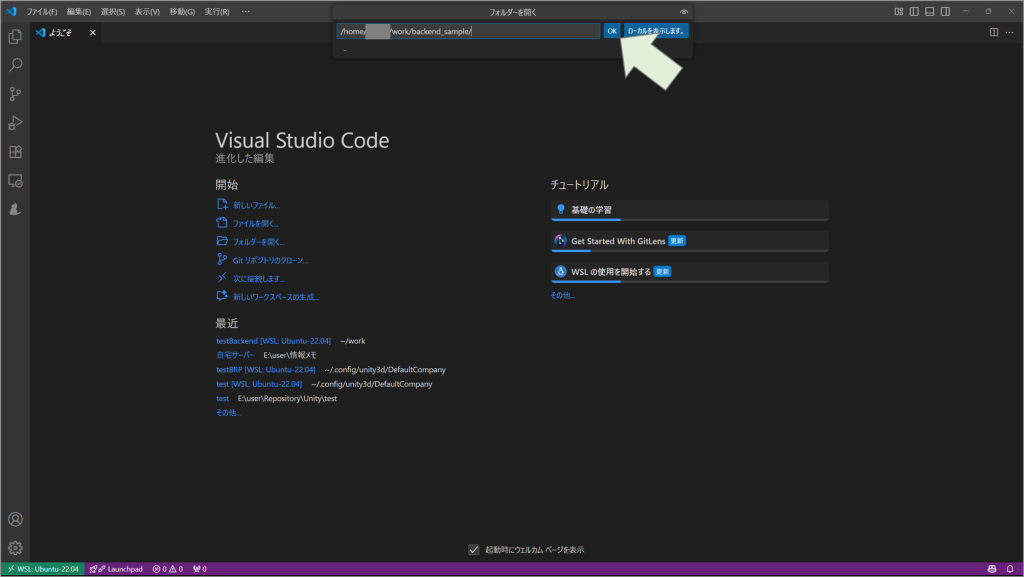1024x577 pixels.
Task: Open recent test [WSL: Ubuntu-22.04]
Action: point(259,384)
